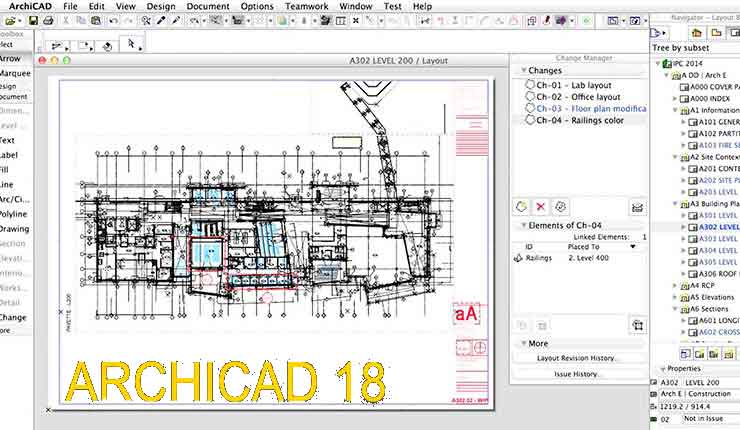Open the Design menu
The image size is (740, 430).
[161, 6]
